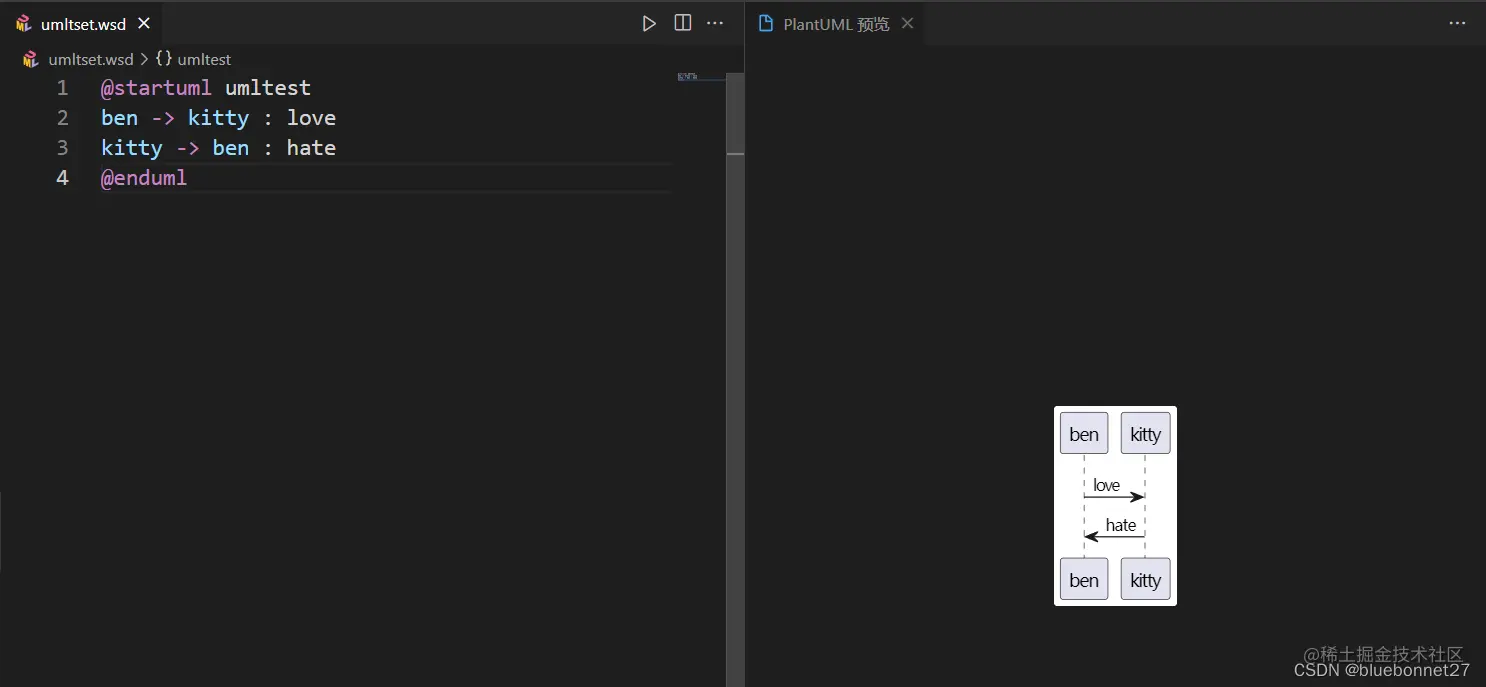Select the word kitty on line 2
This screenshot has width=1486, height=687.
point(218,118)
